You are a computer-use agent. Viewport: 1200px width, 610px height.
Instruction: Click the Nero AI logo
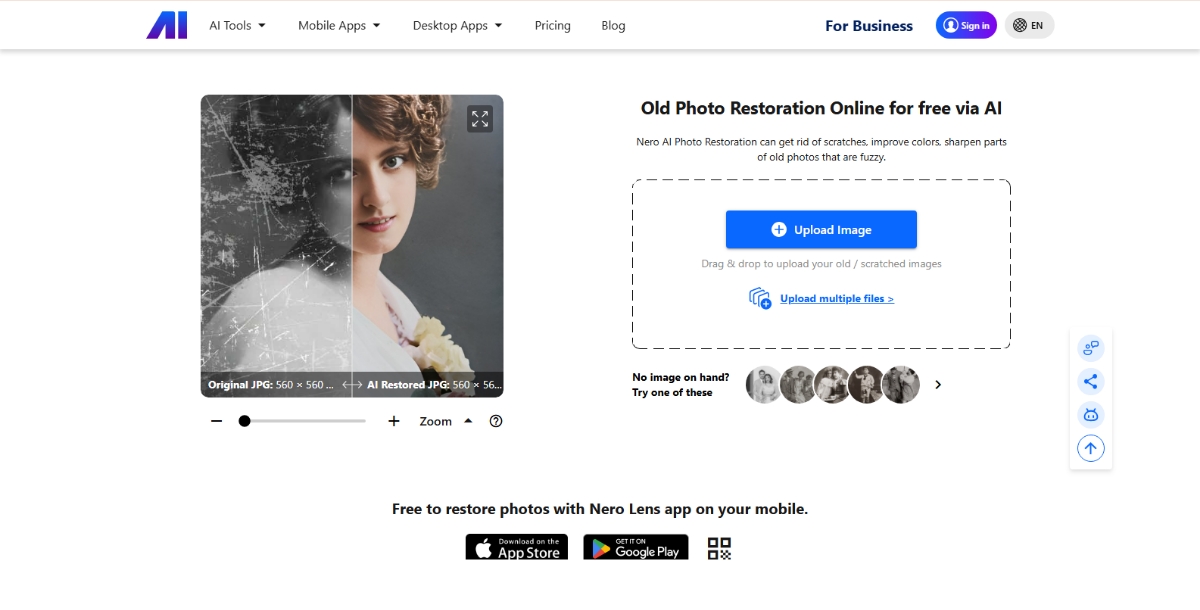pos(167,26)
